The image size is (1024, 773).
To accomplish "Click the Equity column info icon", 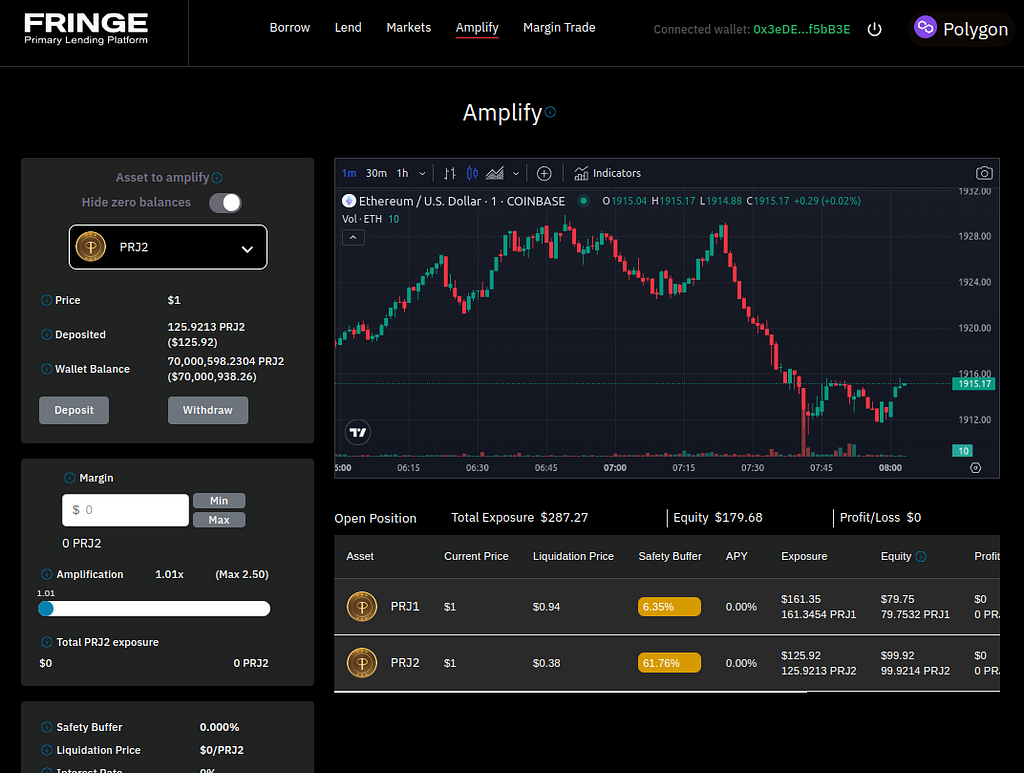I will coord(921,556).
